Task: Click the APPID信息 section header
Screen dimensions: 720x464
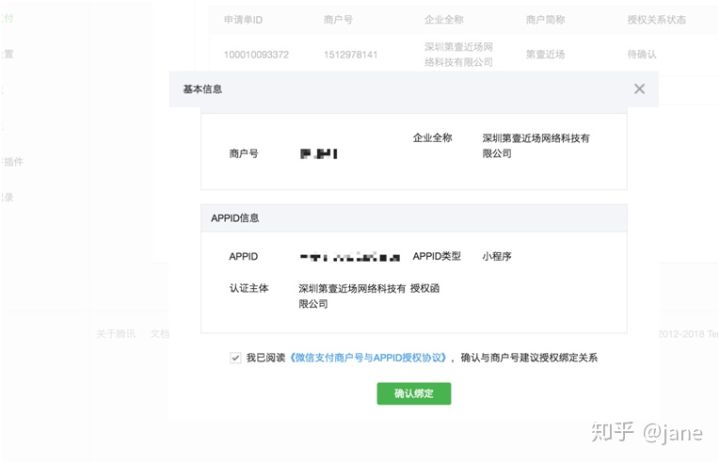Action: click(x=414, y=218)
